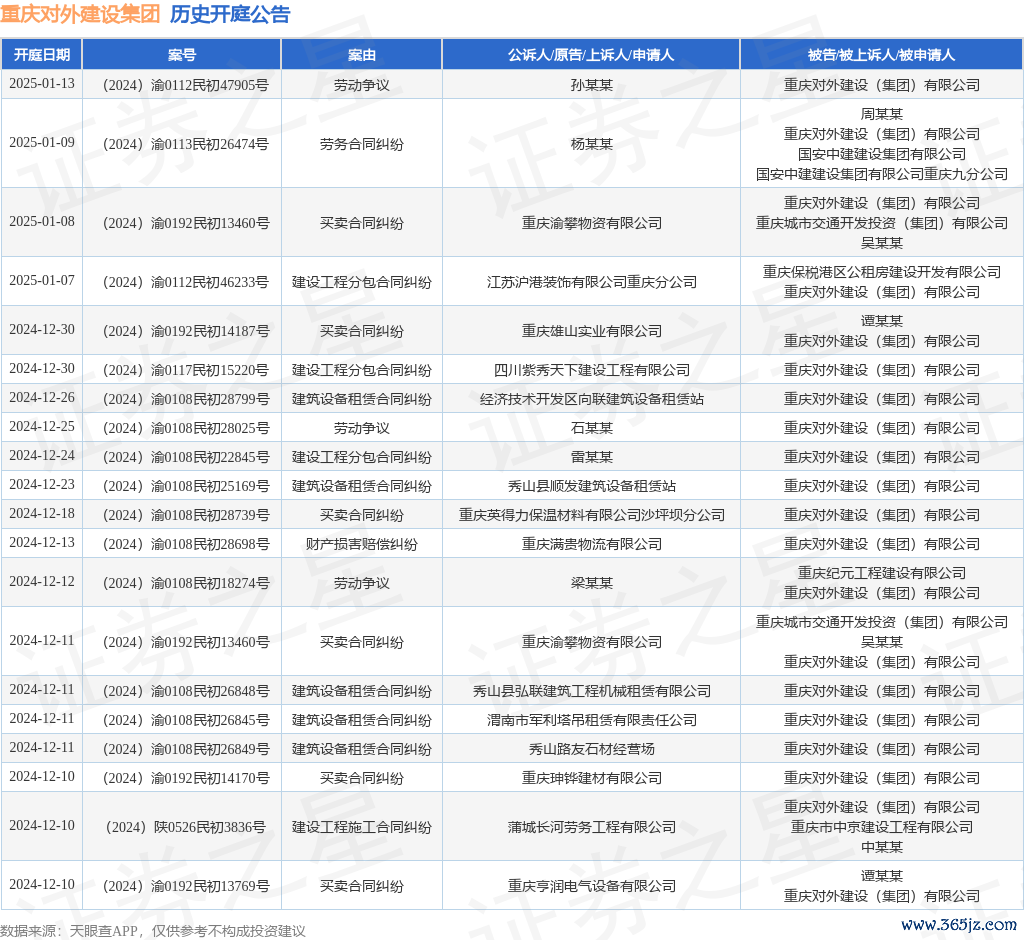The height and width of the screenshot is (940, 1024).
Task: Click plaintiff 秀山县弘联建筑工程机械租赁有限公司
Action: pos(592,690)
